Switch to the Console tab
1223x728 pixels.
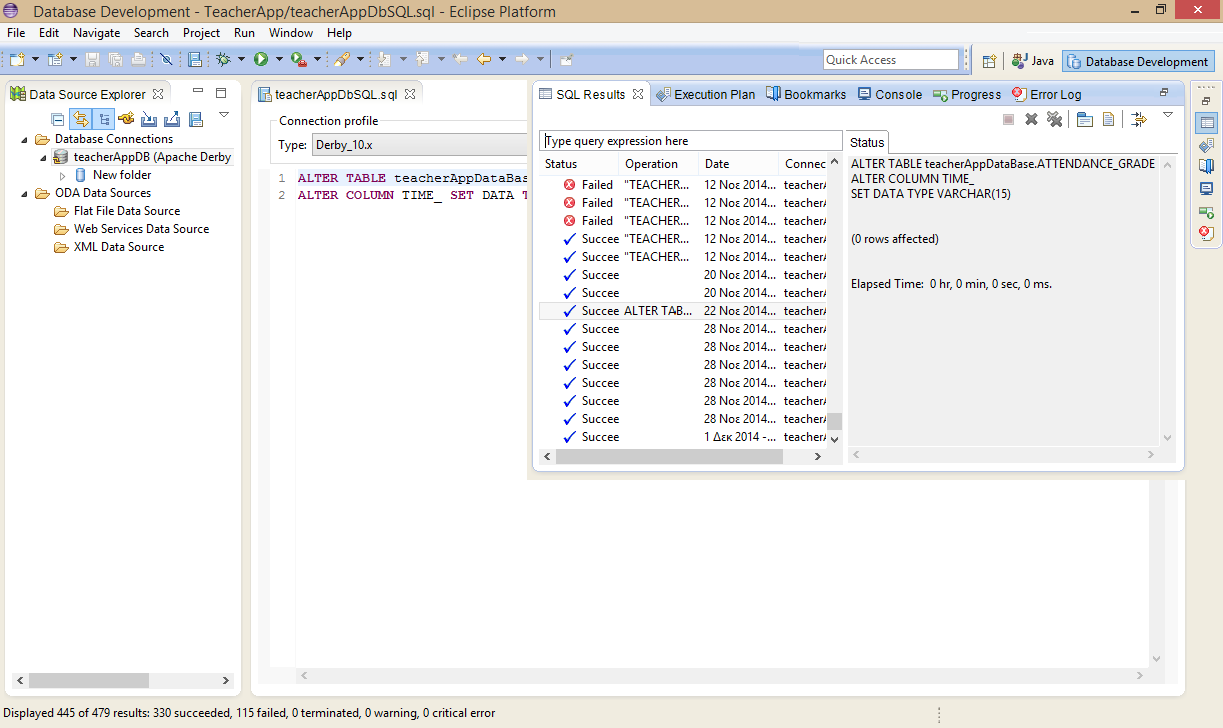click(889, 94)
